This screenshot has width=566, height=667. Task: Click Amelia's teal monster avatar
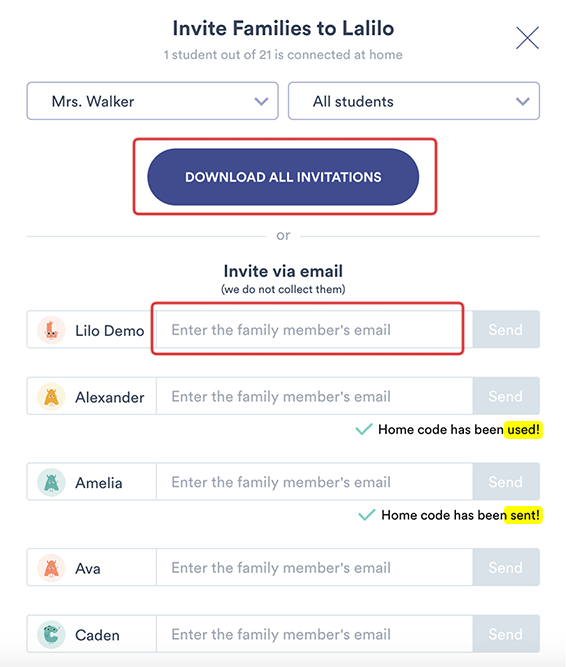[x=51, y=482]
